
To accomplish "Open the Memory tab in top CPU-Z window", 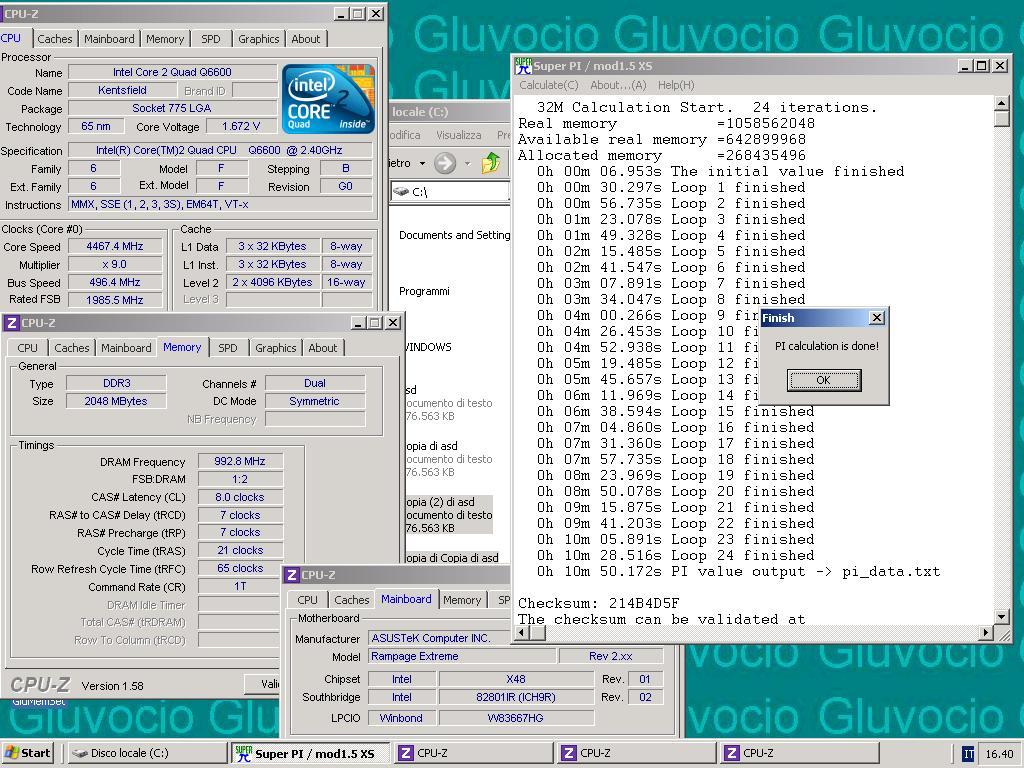I will [165, 39].
